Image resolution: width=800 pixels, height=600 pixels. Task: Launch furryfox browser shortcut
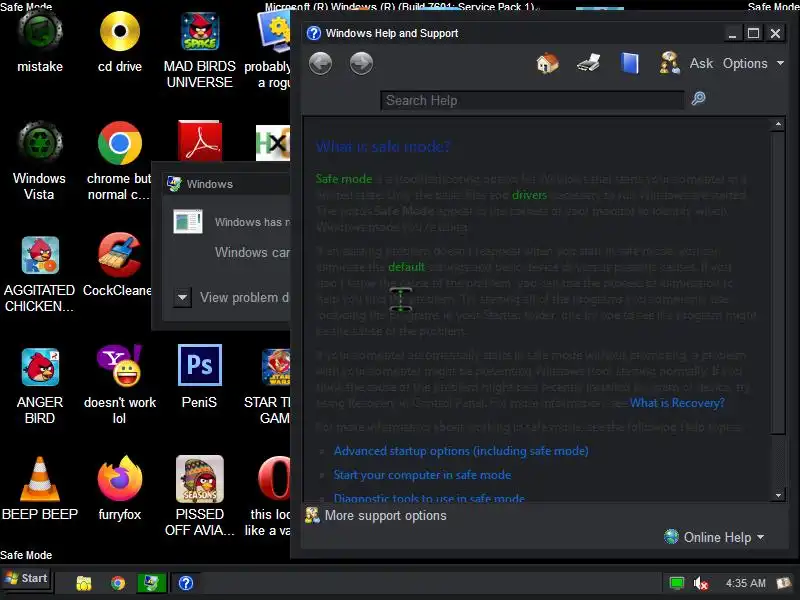pos(119,489)
